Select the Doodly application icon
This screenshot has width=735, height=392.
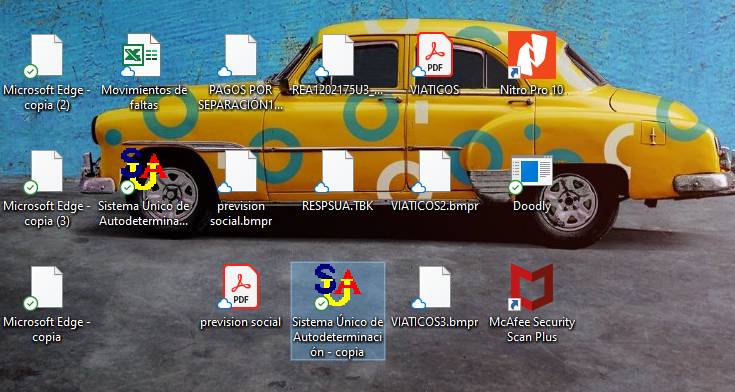click(532, 174)
